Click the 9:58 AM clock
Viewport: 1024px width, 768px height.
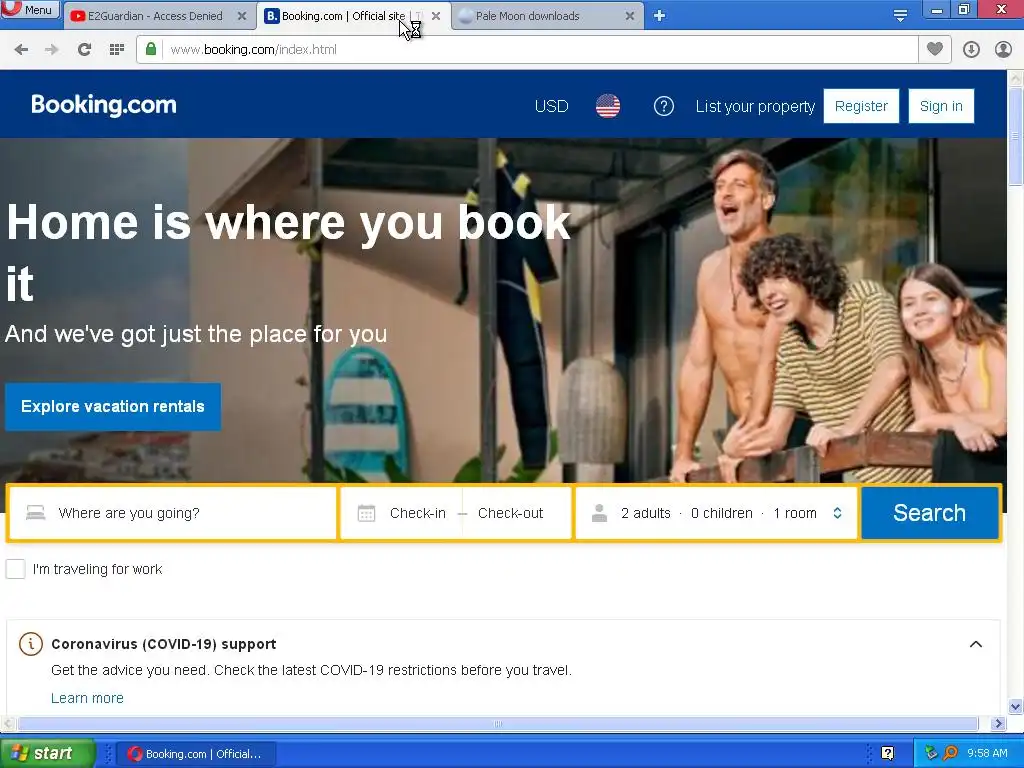tap(987, 754)
